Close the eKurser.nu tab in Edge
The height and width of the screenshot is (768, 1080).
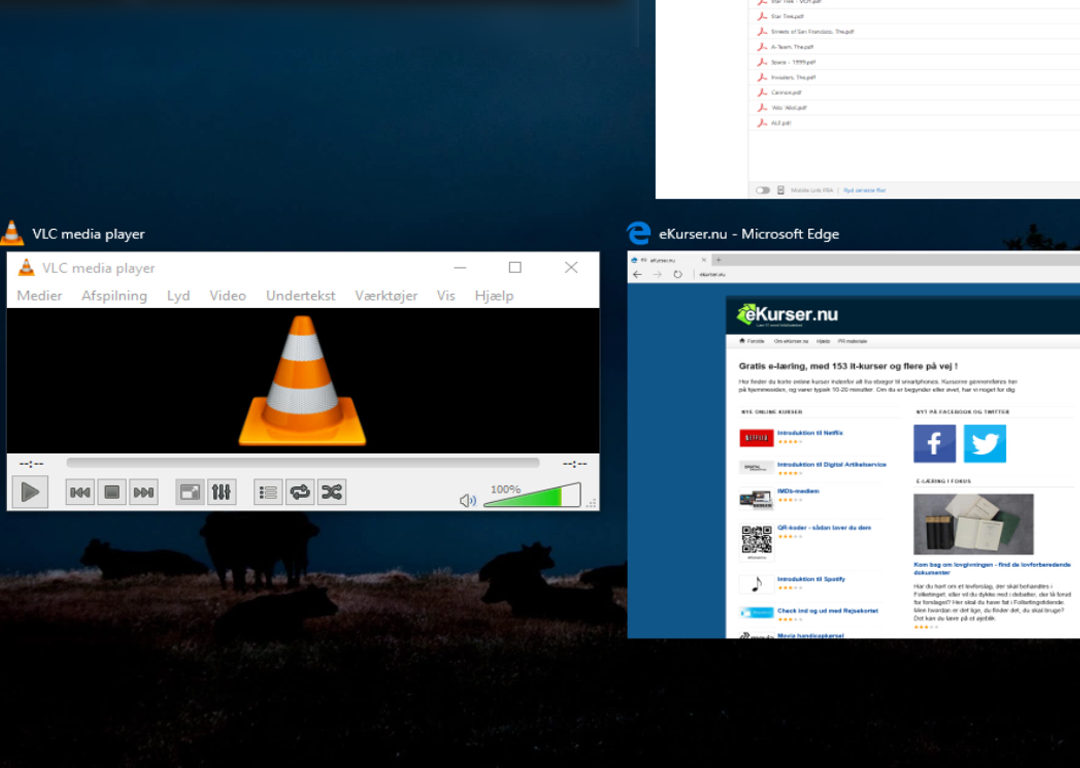pyautogui.click(x=704, y=260)
